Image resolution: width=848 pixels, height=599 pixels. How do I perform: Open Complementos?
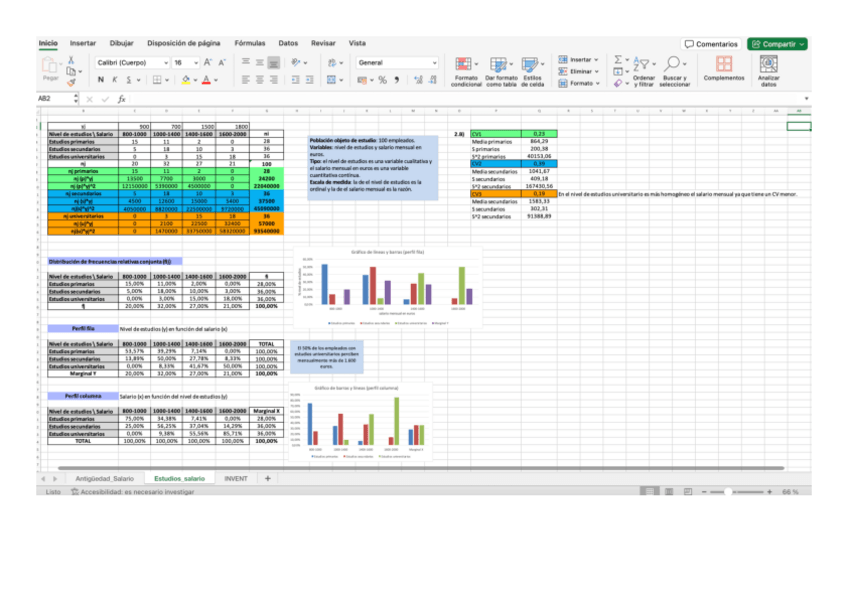point(724,69)
